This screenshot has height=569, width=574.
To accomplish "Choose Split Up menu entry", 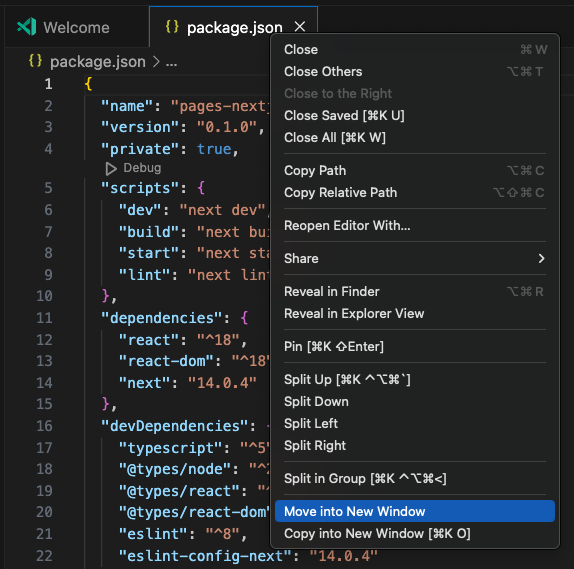I will point(415,379).
